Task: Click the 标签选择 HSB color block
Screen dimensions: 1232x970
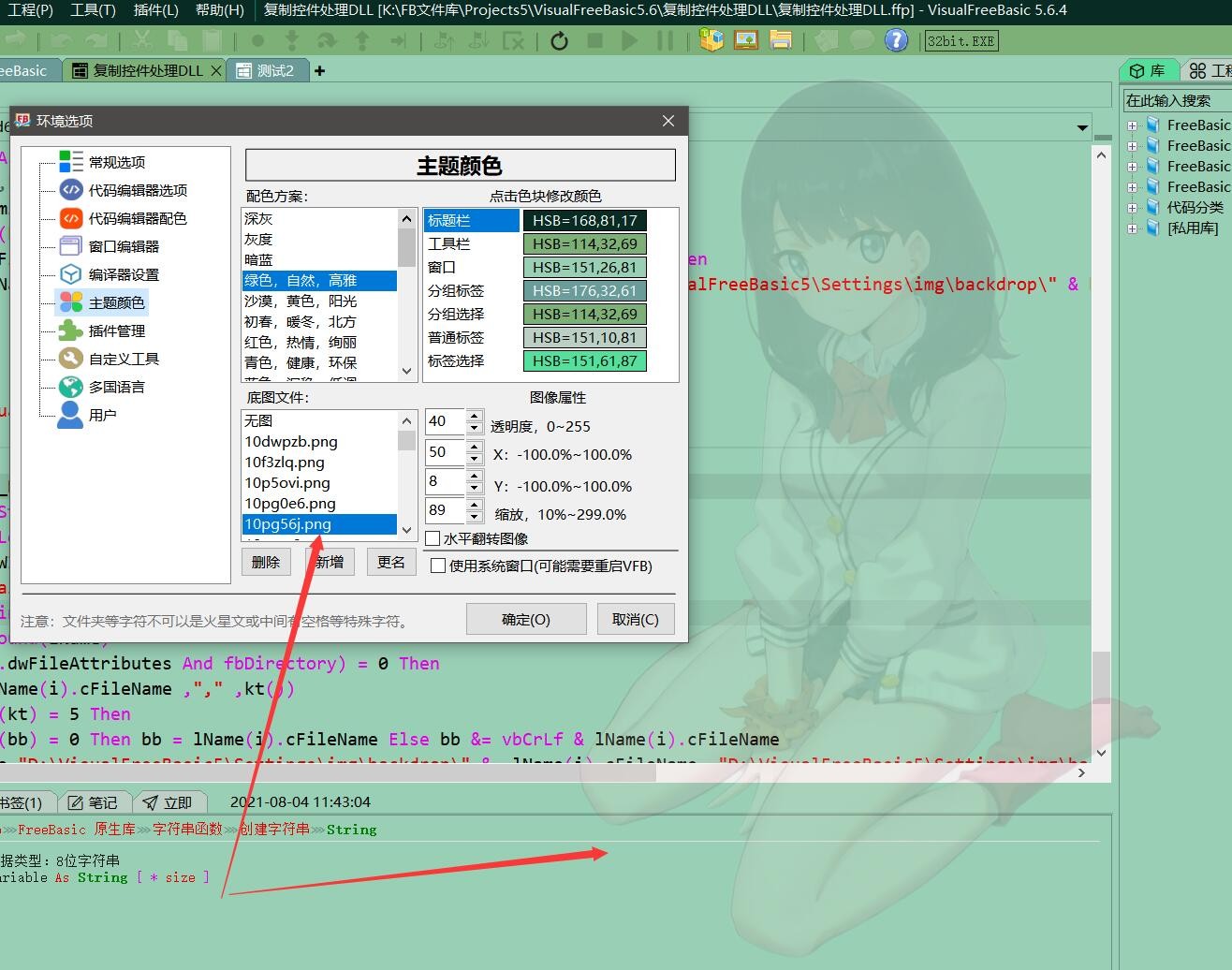Action: [x=584, y=361]
